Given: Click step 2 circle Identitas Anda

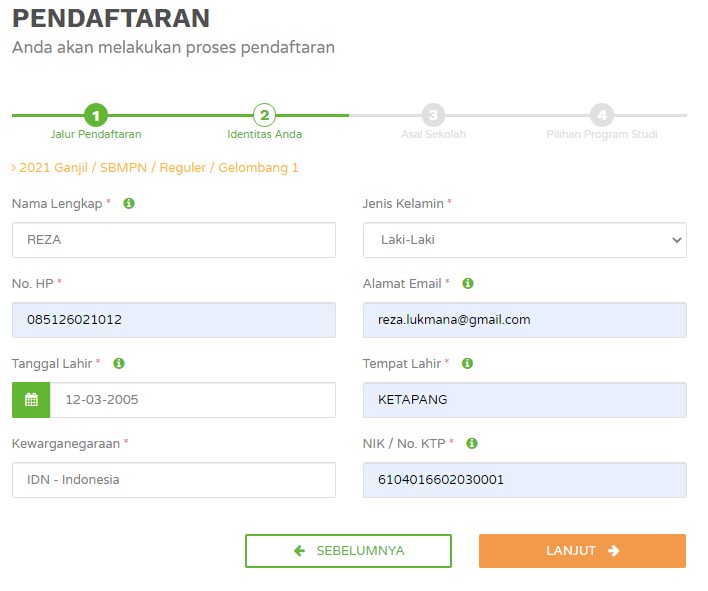Looking at the screenshot, I should pos(264,115).
